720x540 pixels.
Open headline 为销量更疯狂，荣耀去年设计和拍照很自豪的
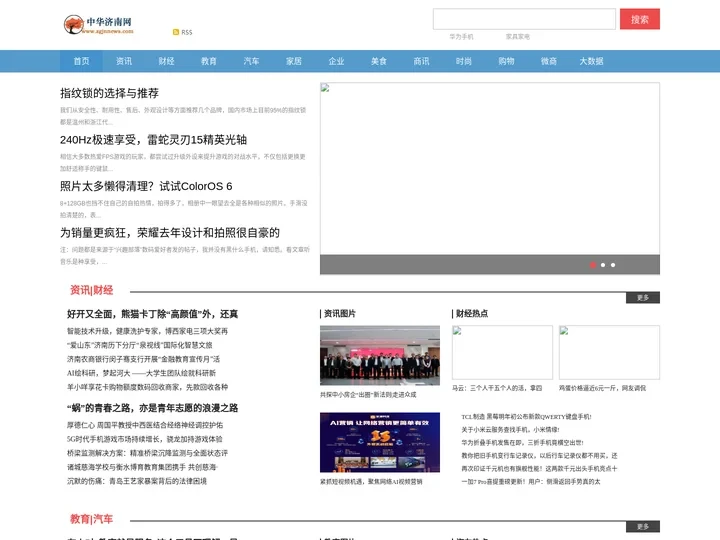(170, 233)
